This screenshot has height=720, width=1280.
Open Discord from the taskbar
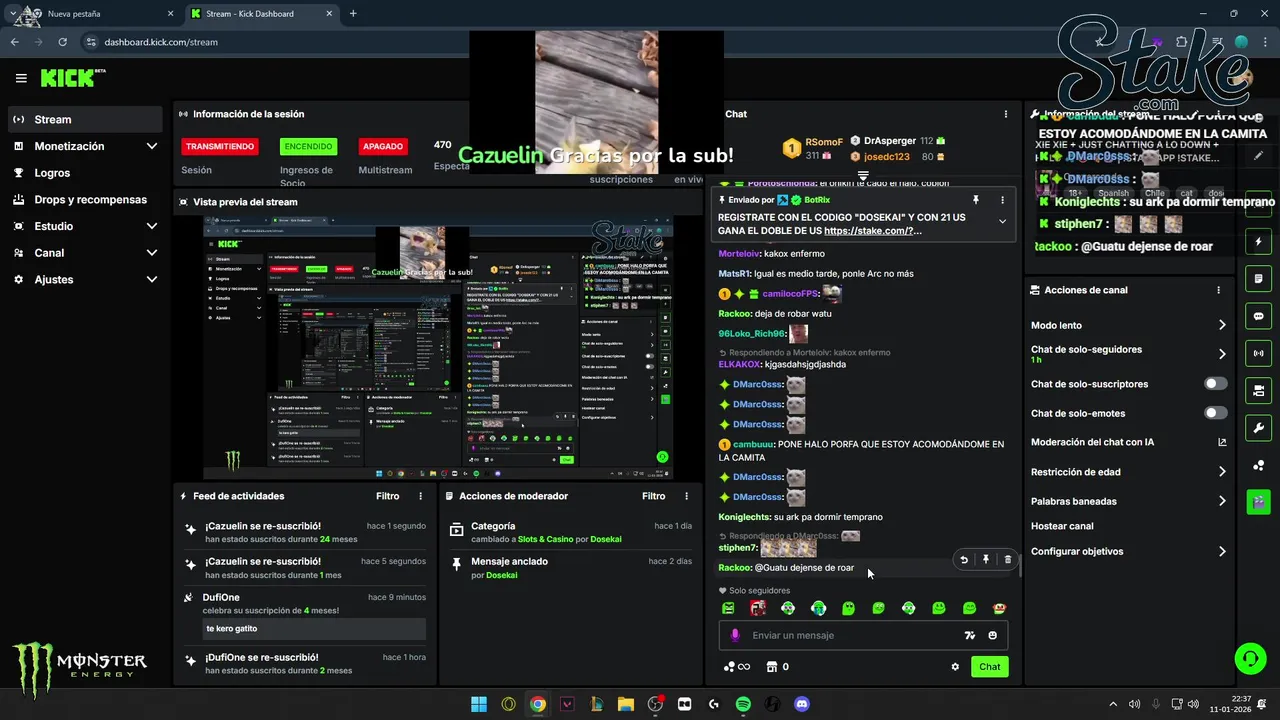click(x=801, y=704)
